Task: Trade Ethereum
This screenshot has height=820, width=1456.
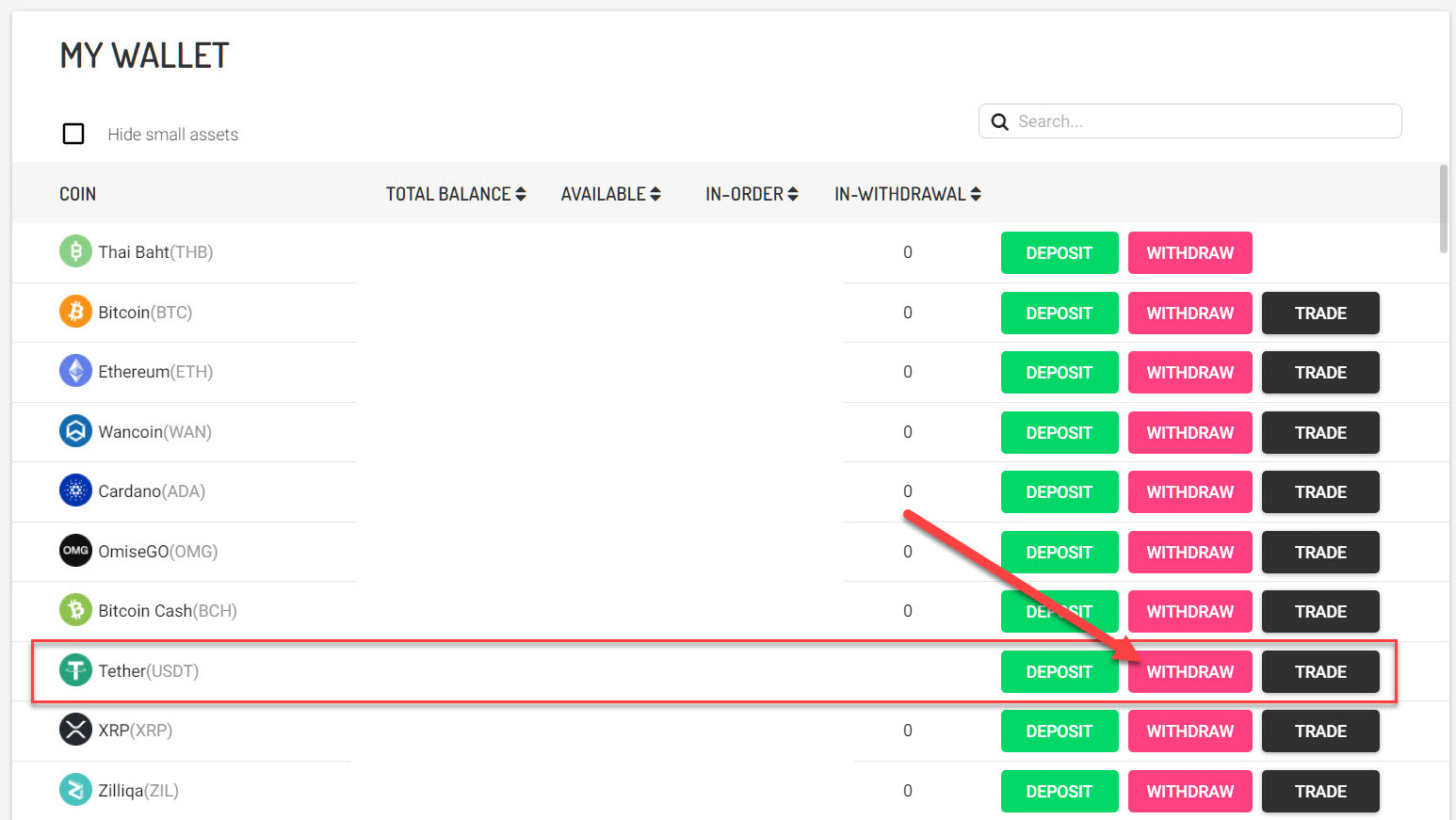Action: pyautogui.click(x=1320, y=372)
